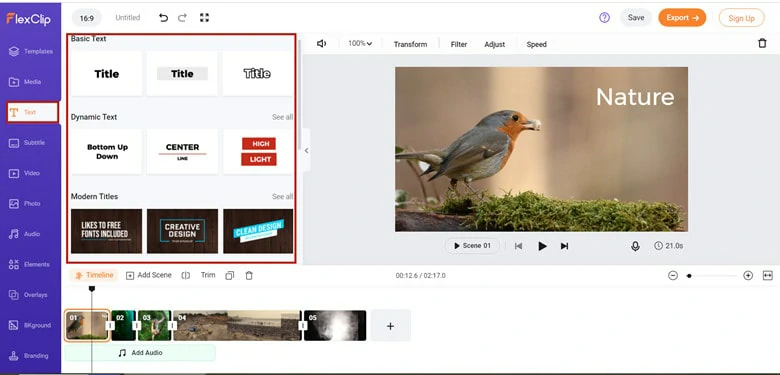Open the BKground sidebar section

[x=31, y=325]
